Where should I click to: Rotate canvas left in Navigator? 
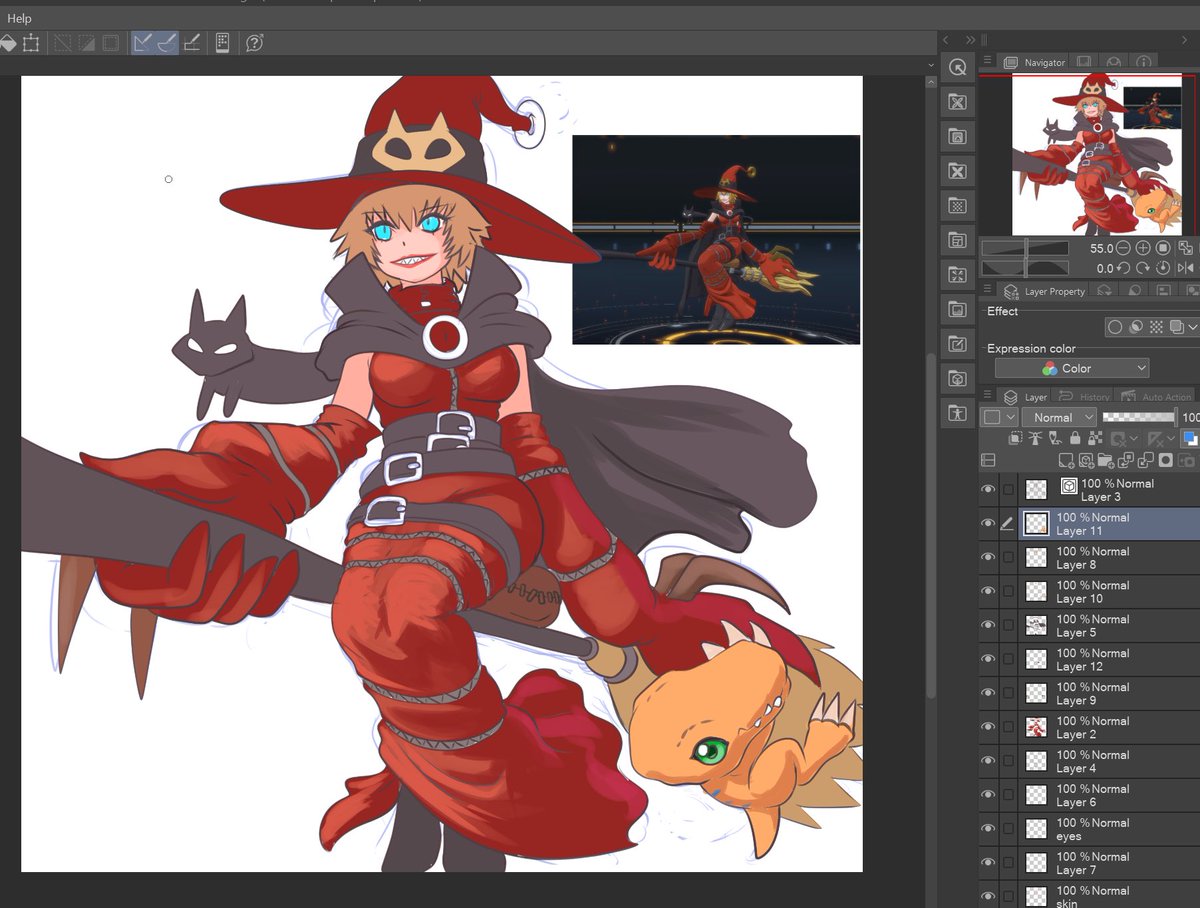(1124, 268)
